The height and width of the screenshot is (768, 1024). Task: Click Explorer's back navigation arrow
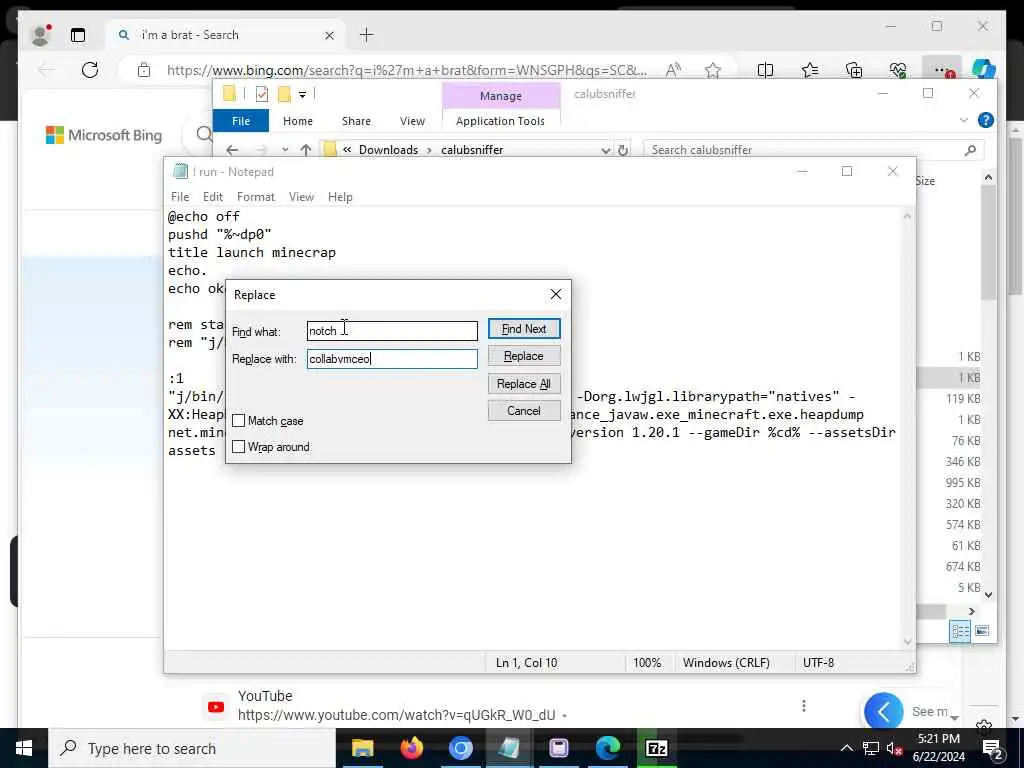(x=232, y=150)
